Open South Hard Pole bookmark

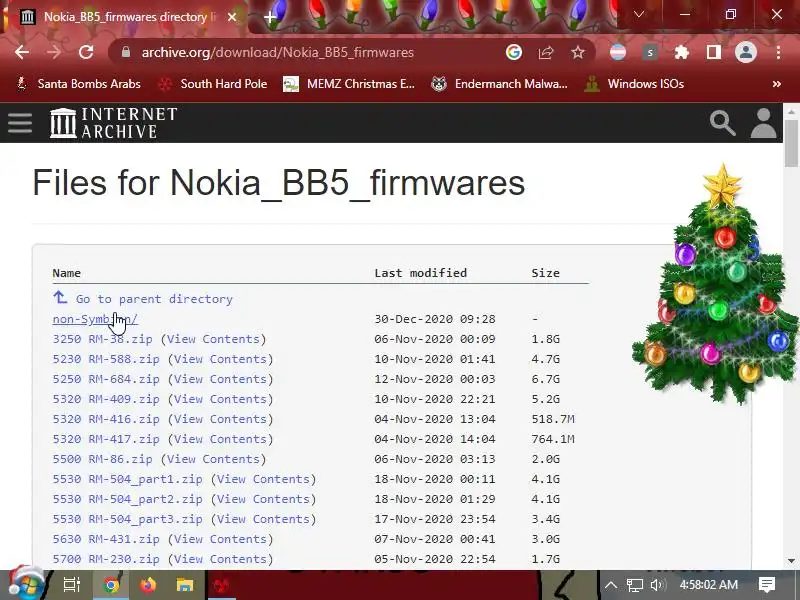[x=212, y=84]
